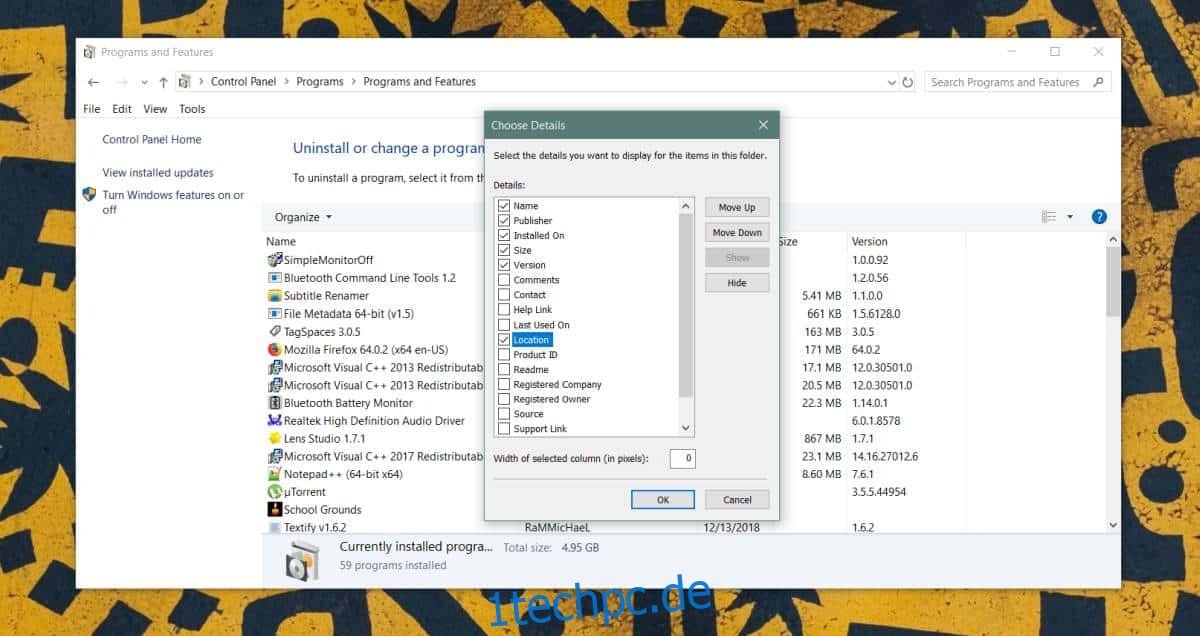The image size is (1200, 636).
Task: Open the Edit menu
Action: [122, 109]
